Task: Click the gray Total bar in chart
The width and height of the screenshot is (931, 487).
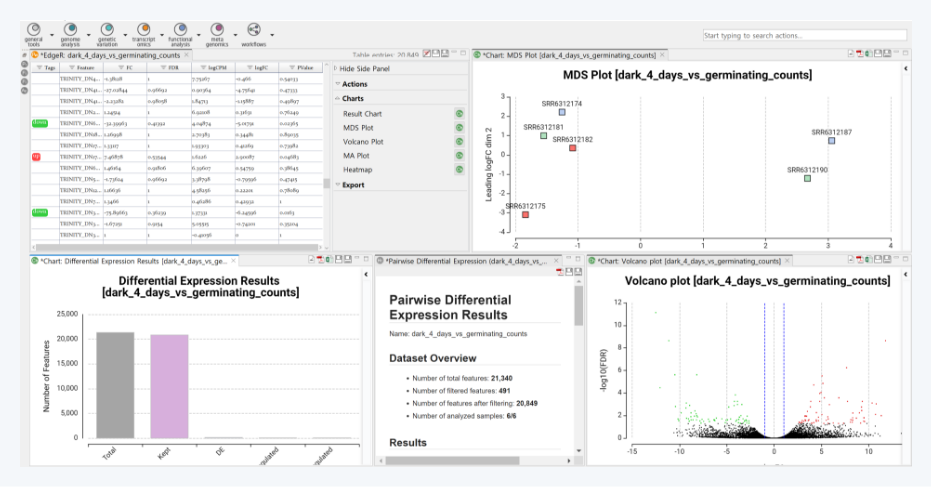Action: click(115, 385)
